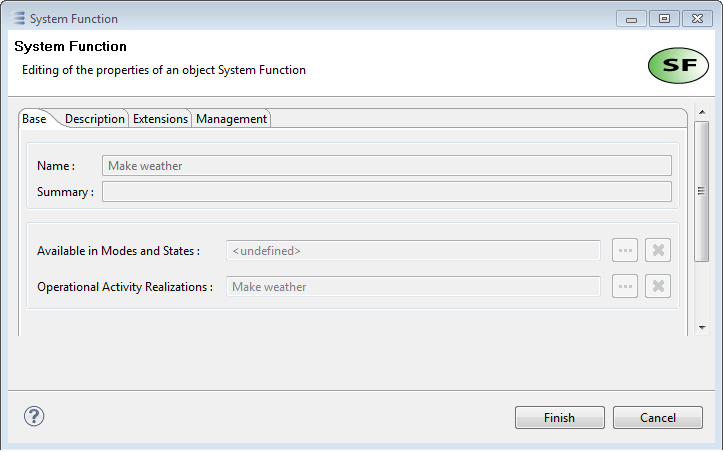723x452 pixels.
Task: Click the Available in Modes and States field
Action: pos(413,251)
